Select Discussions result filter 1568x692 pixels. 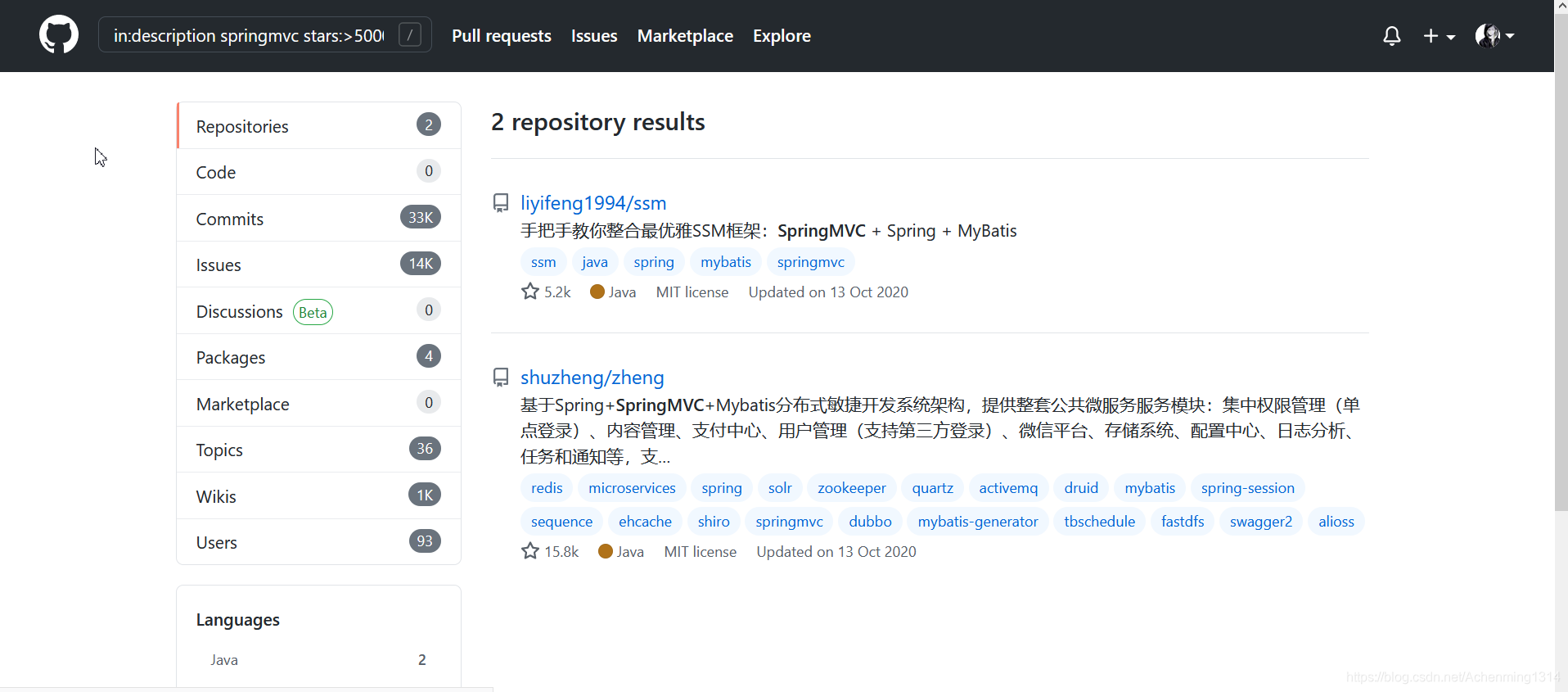click(x=319, y=311)
